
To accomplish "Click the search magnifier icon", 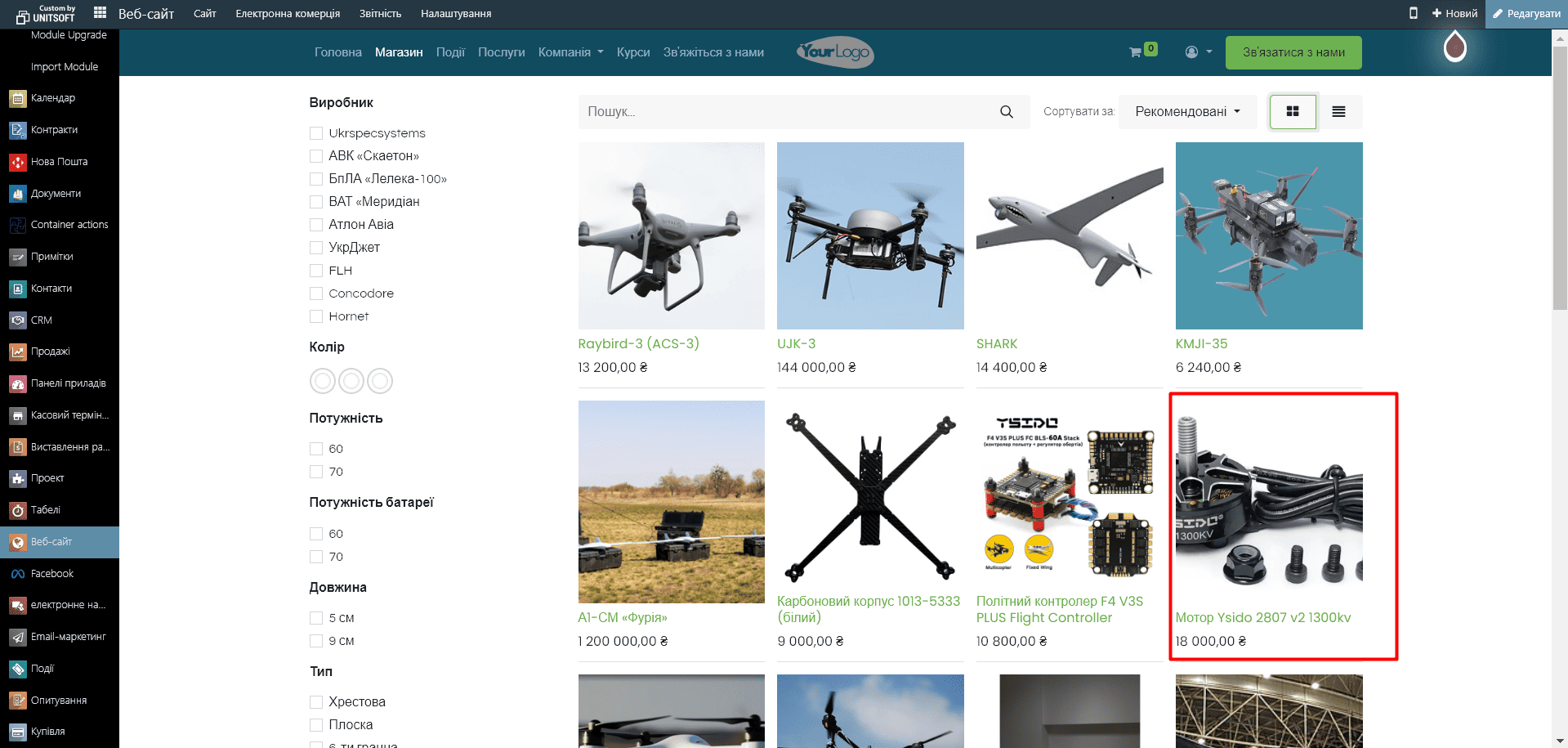I will pyautogui.click(x=1006, y=112).
